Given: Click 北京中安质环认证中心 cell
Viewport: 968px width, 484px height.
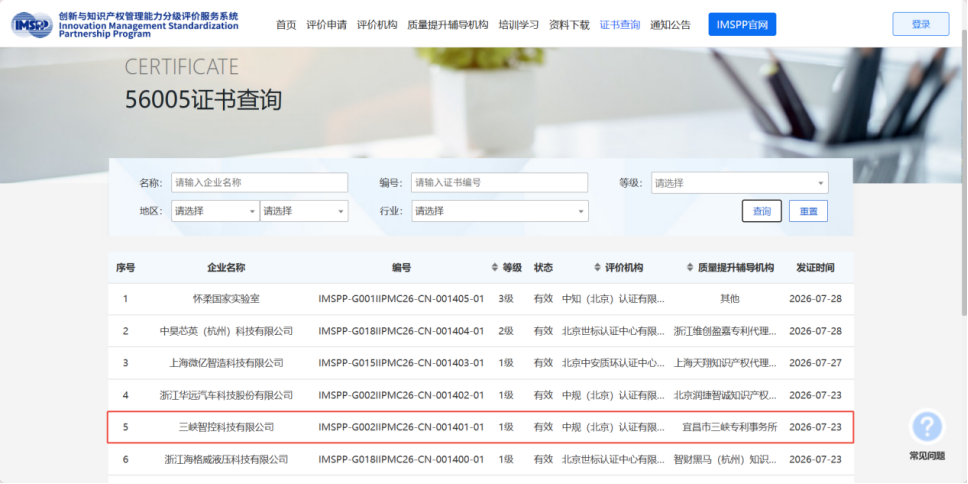Looking at the screenshot, I should [x=614, y=363].
